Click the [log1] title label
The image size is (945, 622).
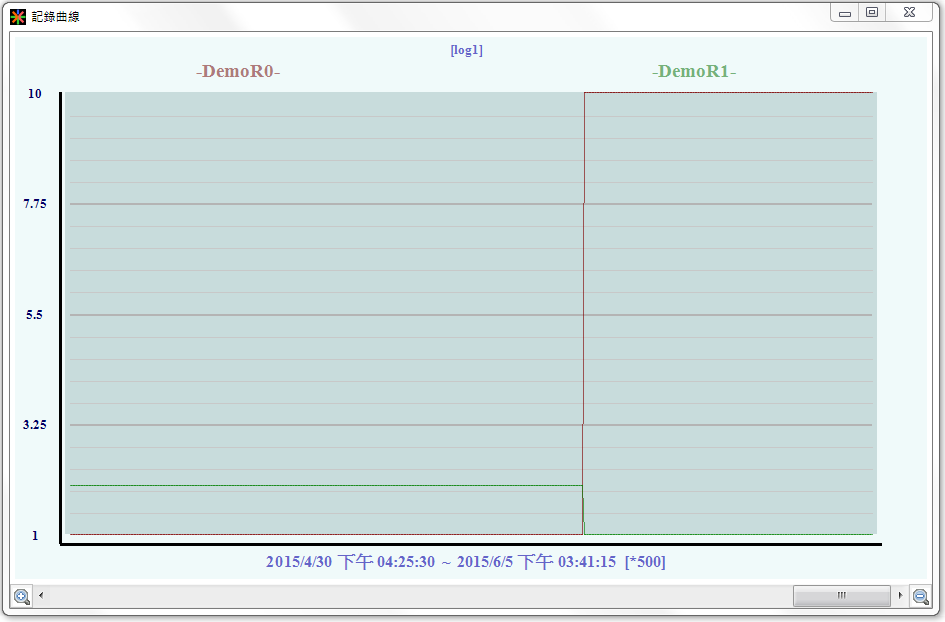coord(467,50)
